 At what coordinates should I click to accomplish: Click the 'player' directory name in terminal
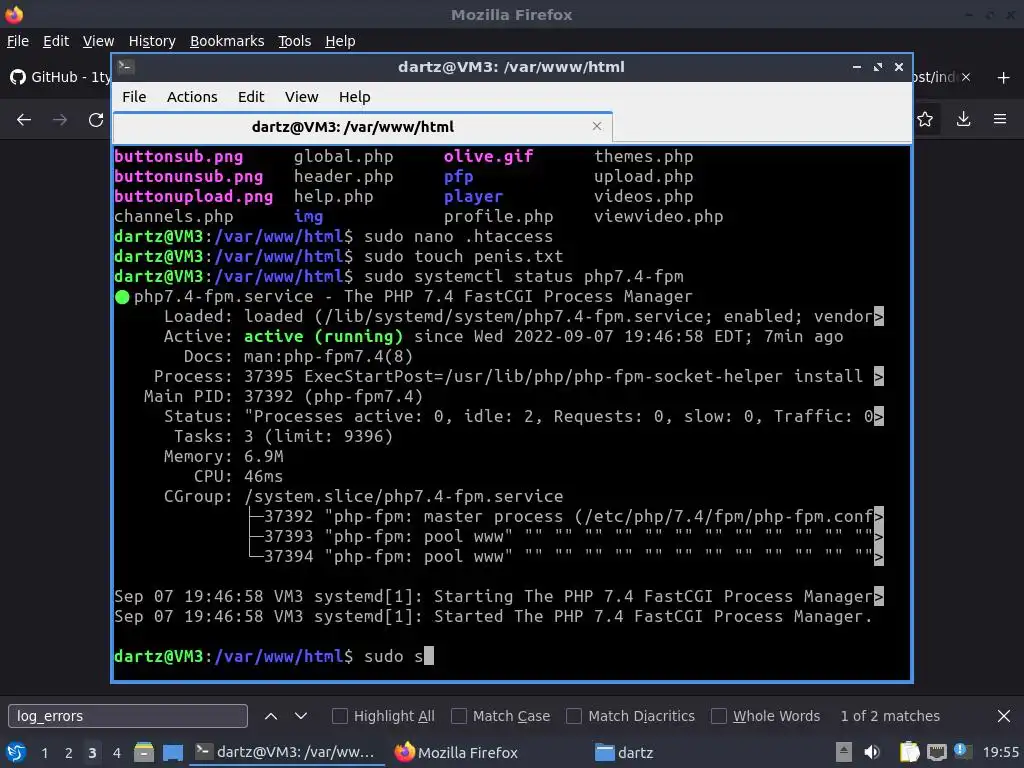click(x=473, y=197)
